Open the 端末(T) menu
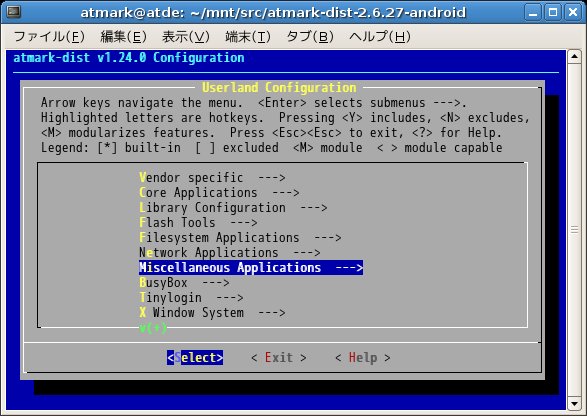Screen dimensions: 587x416 (247, 37)
